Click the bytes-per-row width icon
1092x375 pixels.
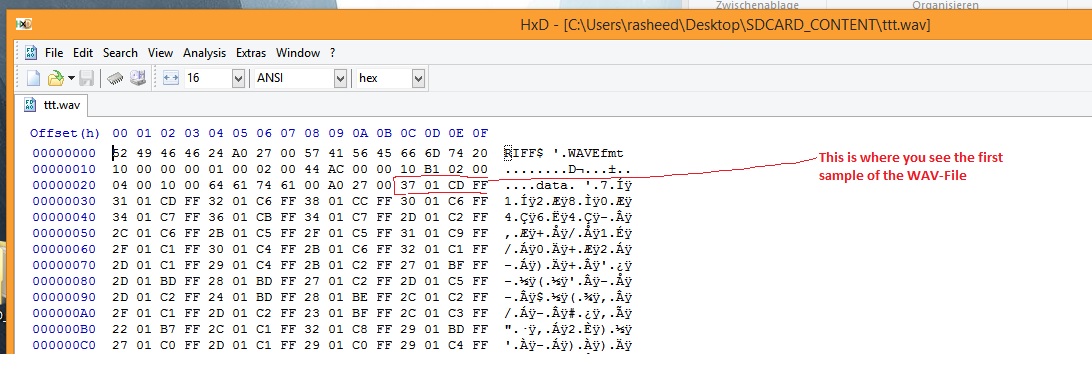[x=171, y=78]
